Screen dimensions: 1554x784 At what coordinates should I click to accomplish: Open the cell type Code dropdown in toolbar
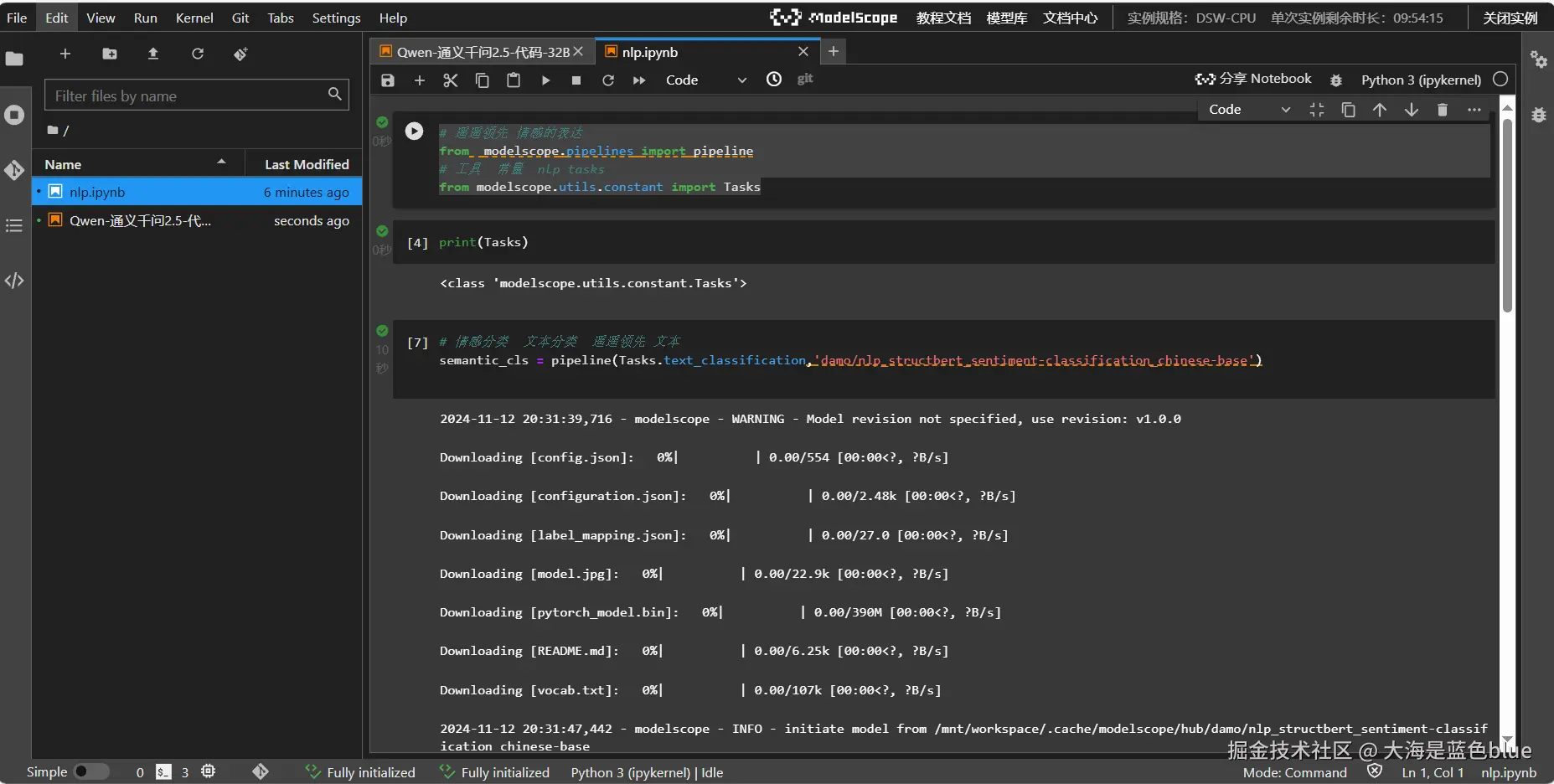[x=705, y=80]
